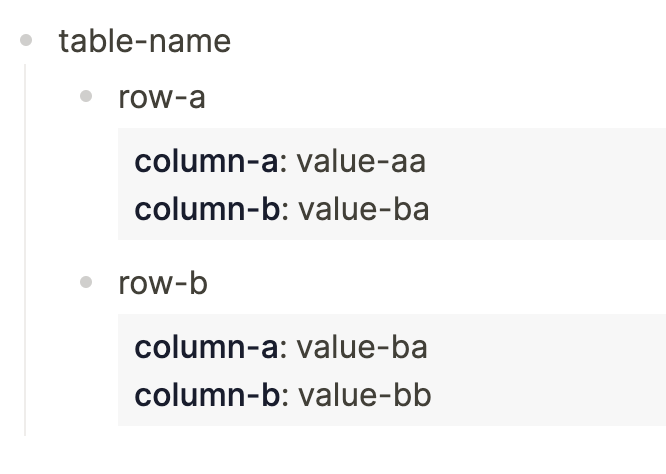Click the value-aa property value
666x474 pixels.
point(361,162)
